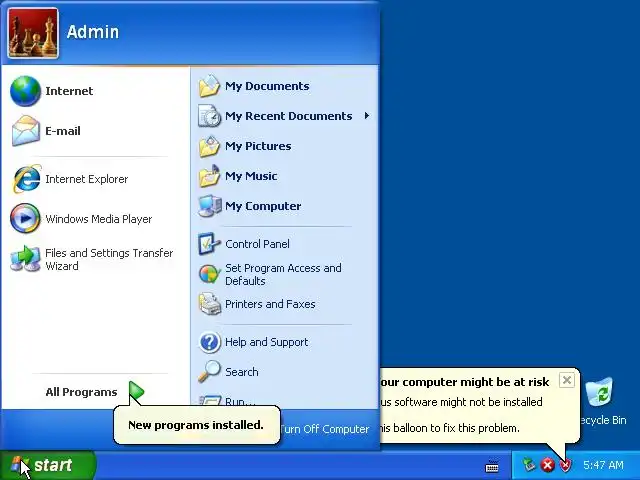The height and width of the screenshot is (480, 640).
Task: Click the Run... menu entry
Action: [240, 401]
